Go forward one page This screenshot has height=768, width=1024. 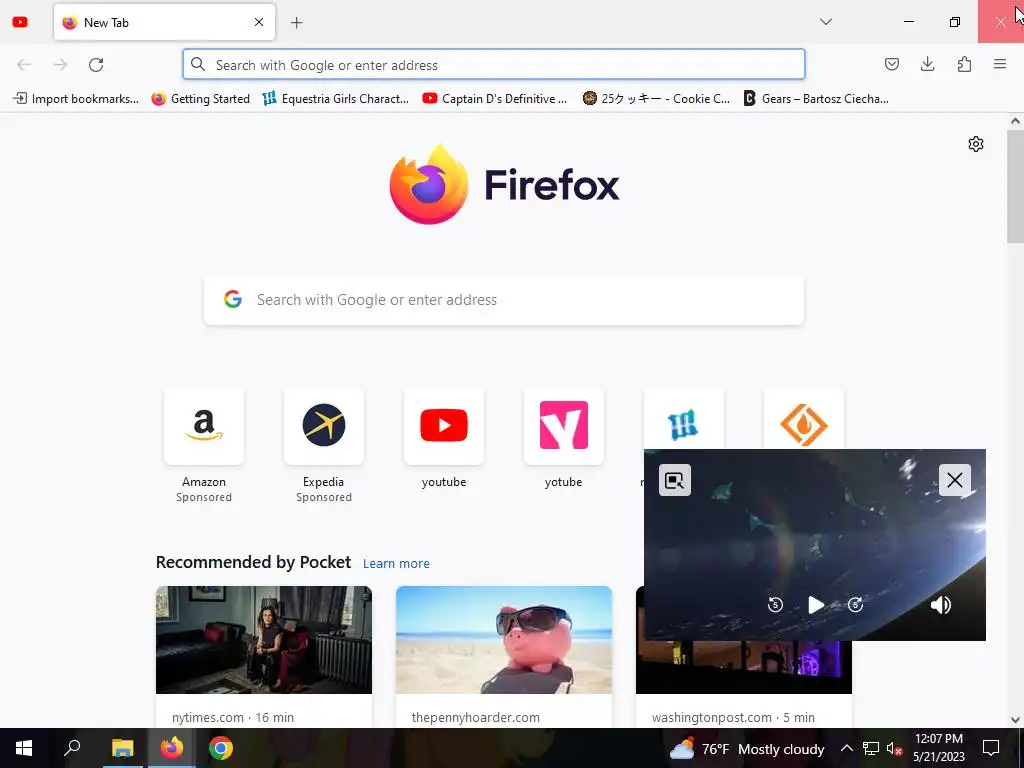pos(60,65)
